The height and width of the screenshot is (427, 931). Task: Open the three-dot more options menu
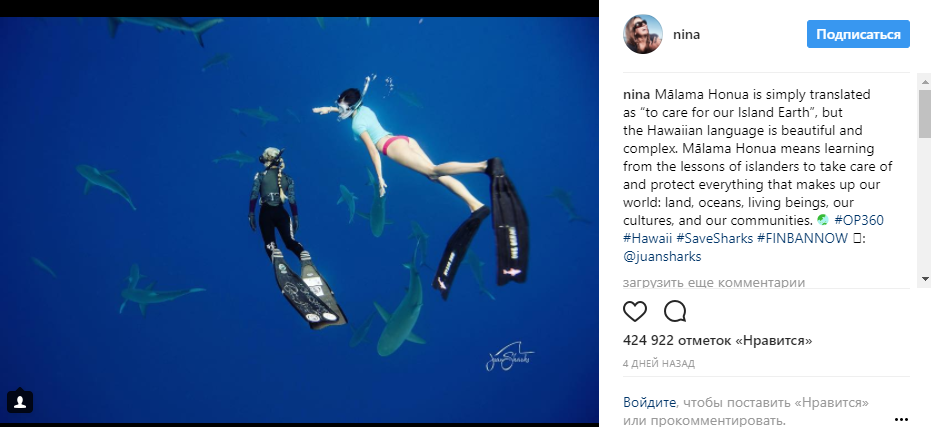click(x=901, y=419)
